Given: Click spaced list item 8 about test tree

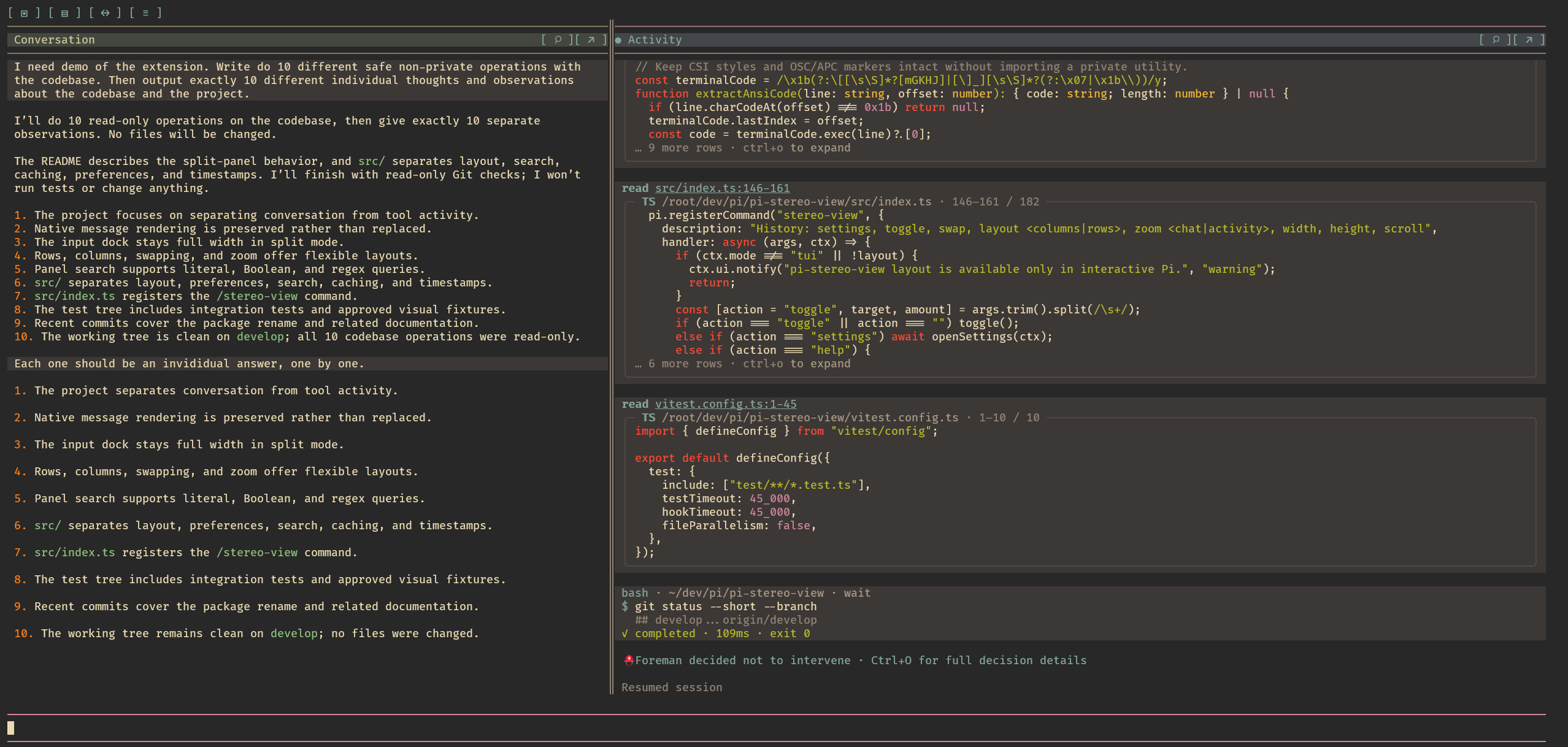Looking at the screenshot, I should coord(260,580).
